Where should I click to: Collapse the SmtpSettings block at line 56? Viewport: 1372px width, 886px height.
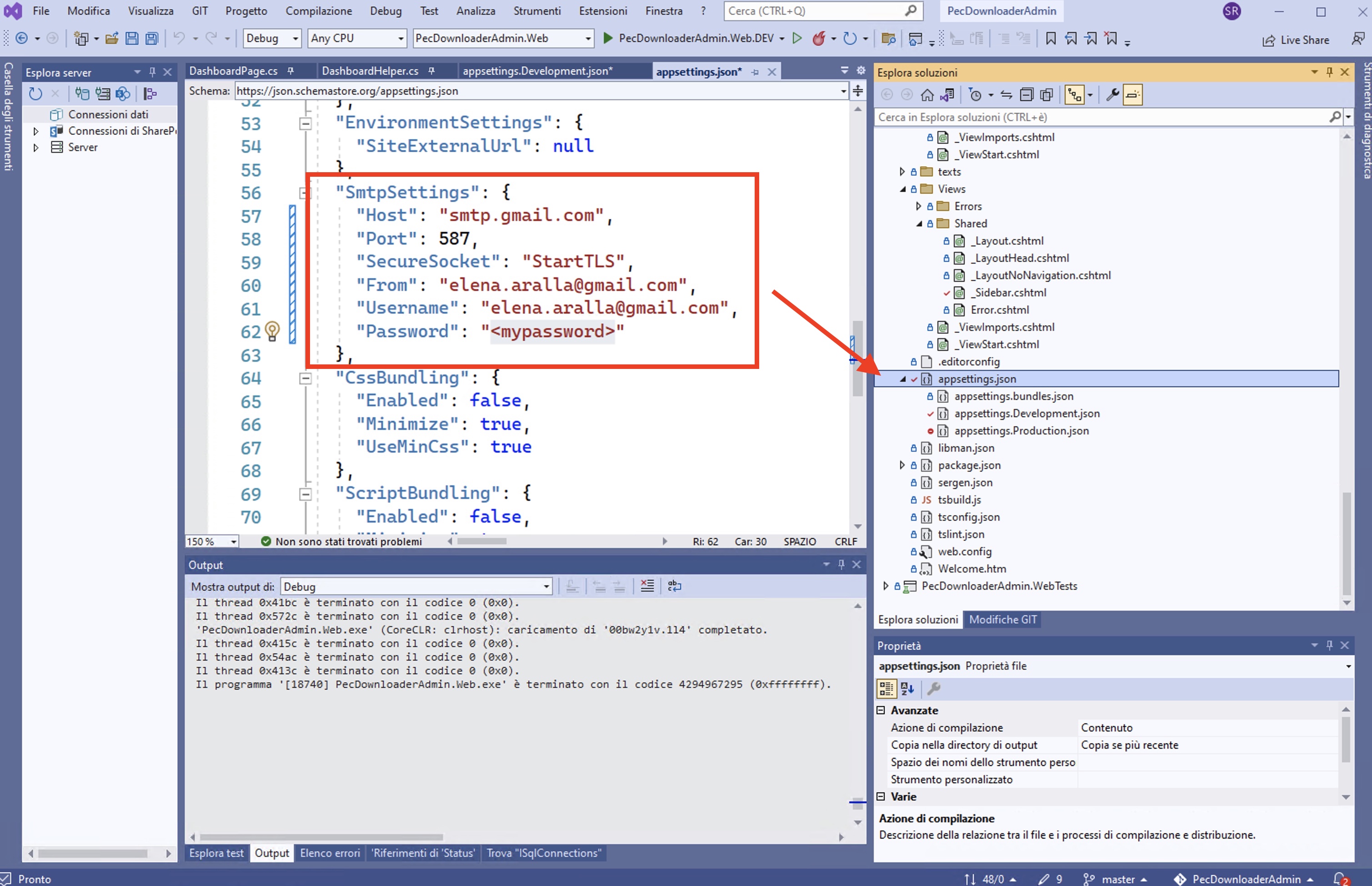click(x=305, y=193)
